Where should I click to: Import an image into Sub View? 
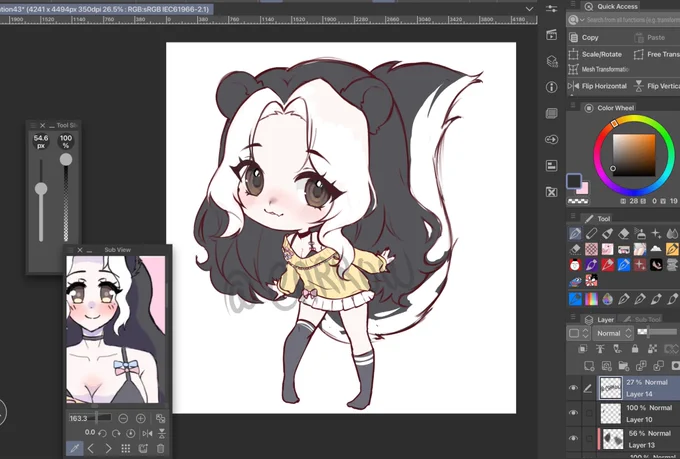[143, 449]
